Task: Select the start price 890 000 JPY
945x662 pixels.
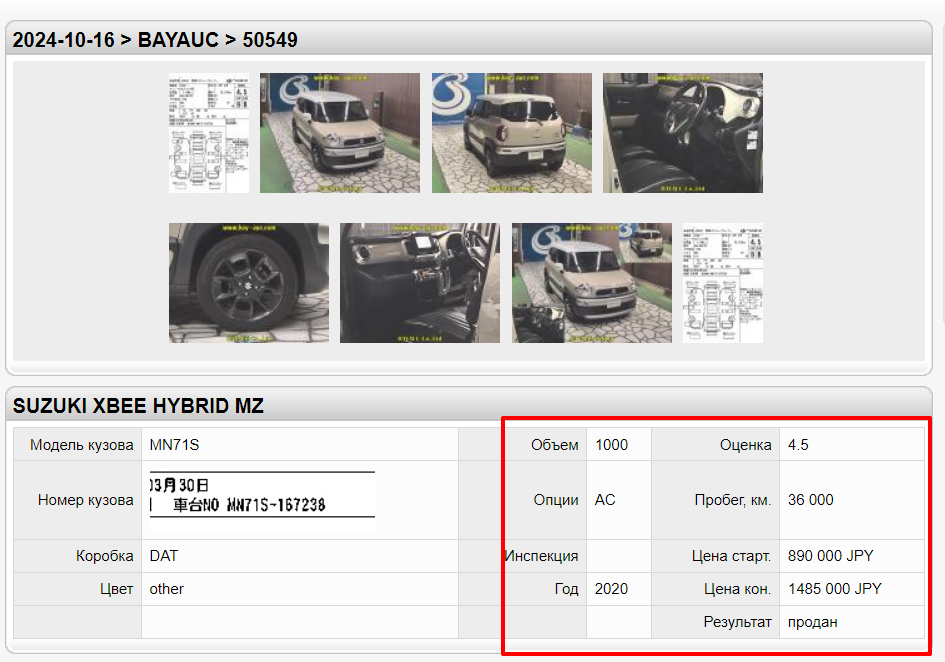Action: pyautogui.click(x=830, y=556)
